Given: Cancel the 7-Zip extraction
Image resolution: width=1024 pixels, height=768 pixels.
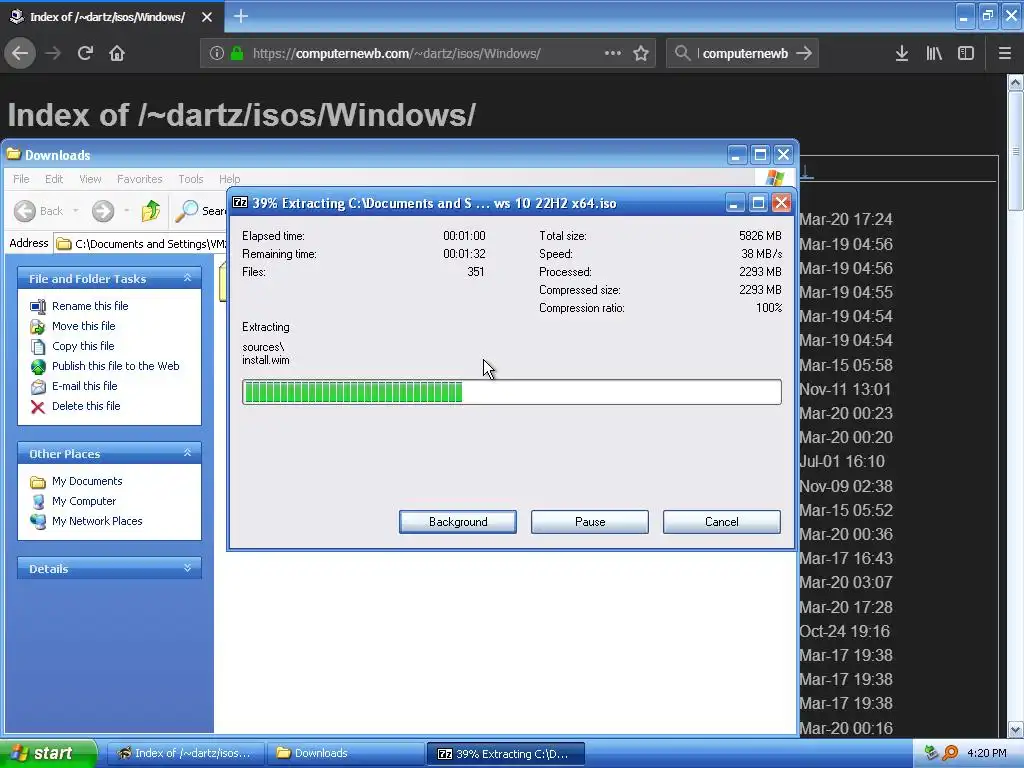Looking at the screenshot, I should point(722,522).
